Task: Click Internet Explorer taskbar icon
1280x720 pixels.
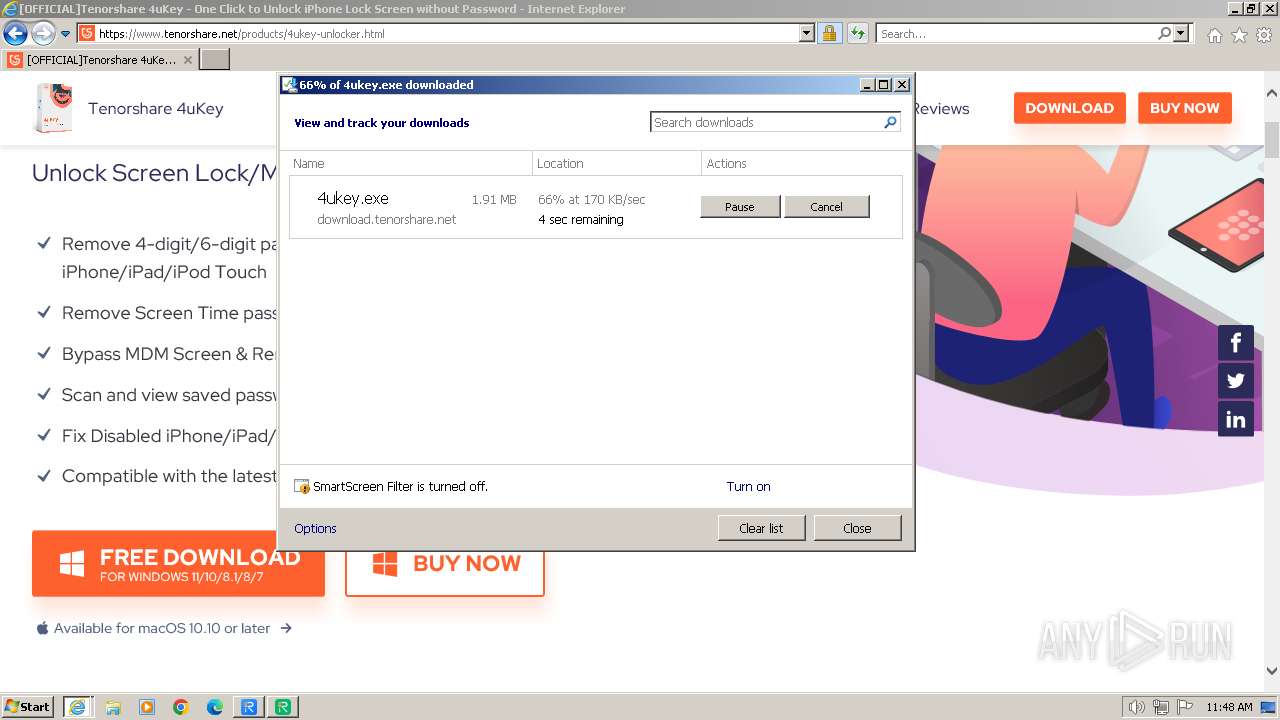Action: click(x=78, y=707)
